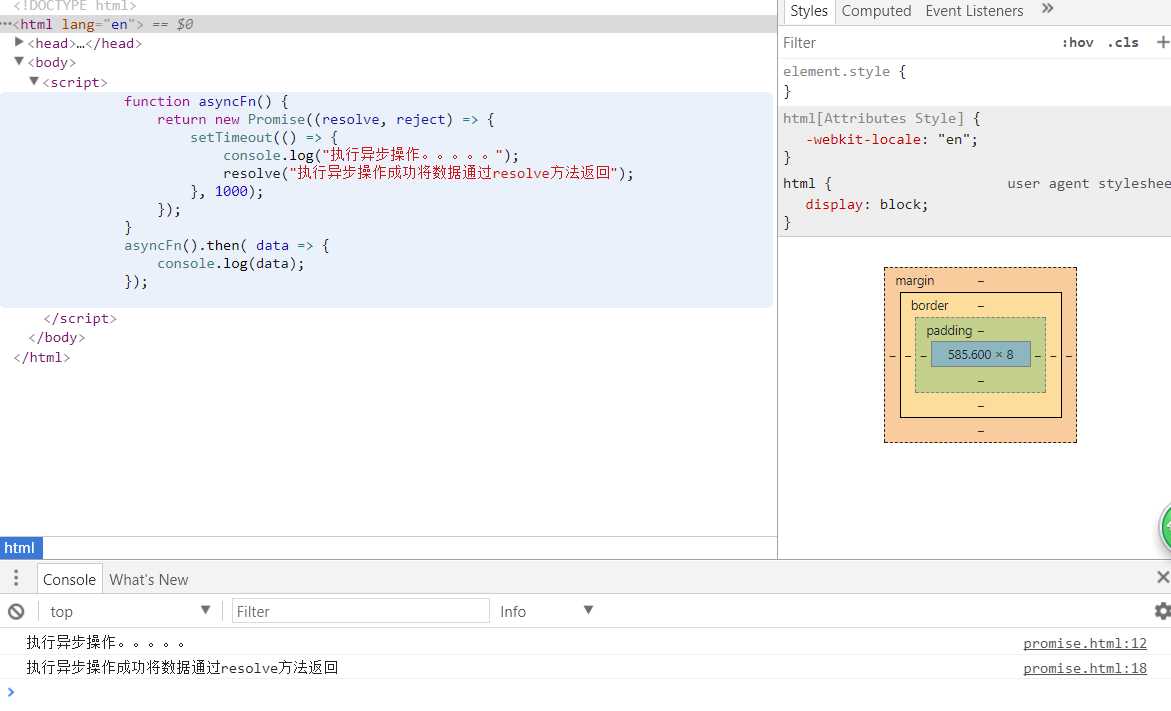This screenshot has height=711, width=1171.
Task: Open the promise.html:18 source link
Action: (x=1084, y=668)
